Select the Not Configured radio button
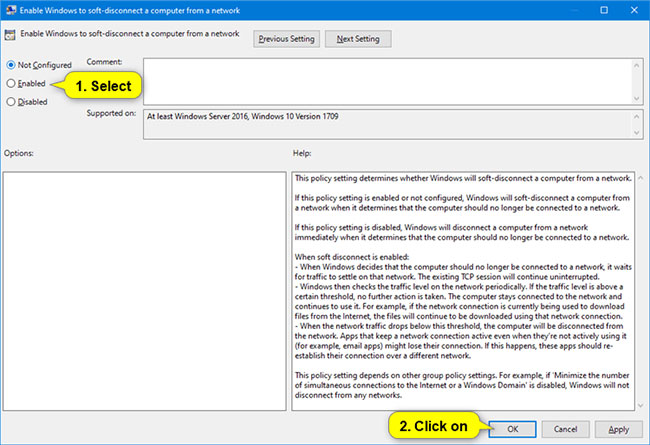 point(11,65)
